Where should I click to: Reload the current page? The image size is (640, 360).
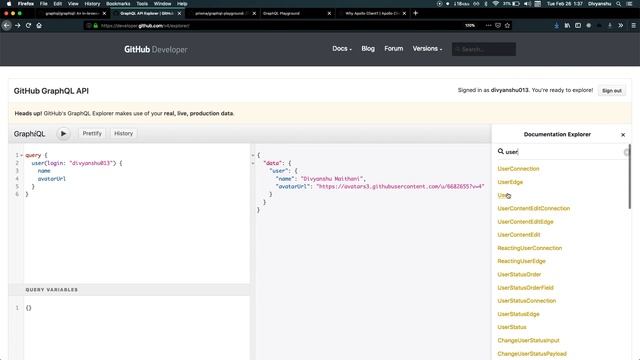(x=28, y=25)
